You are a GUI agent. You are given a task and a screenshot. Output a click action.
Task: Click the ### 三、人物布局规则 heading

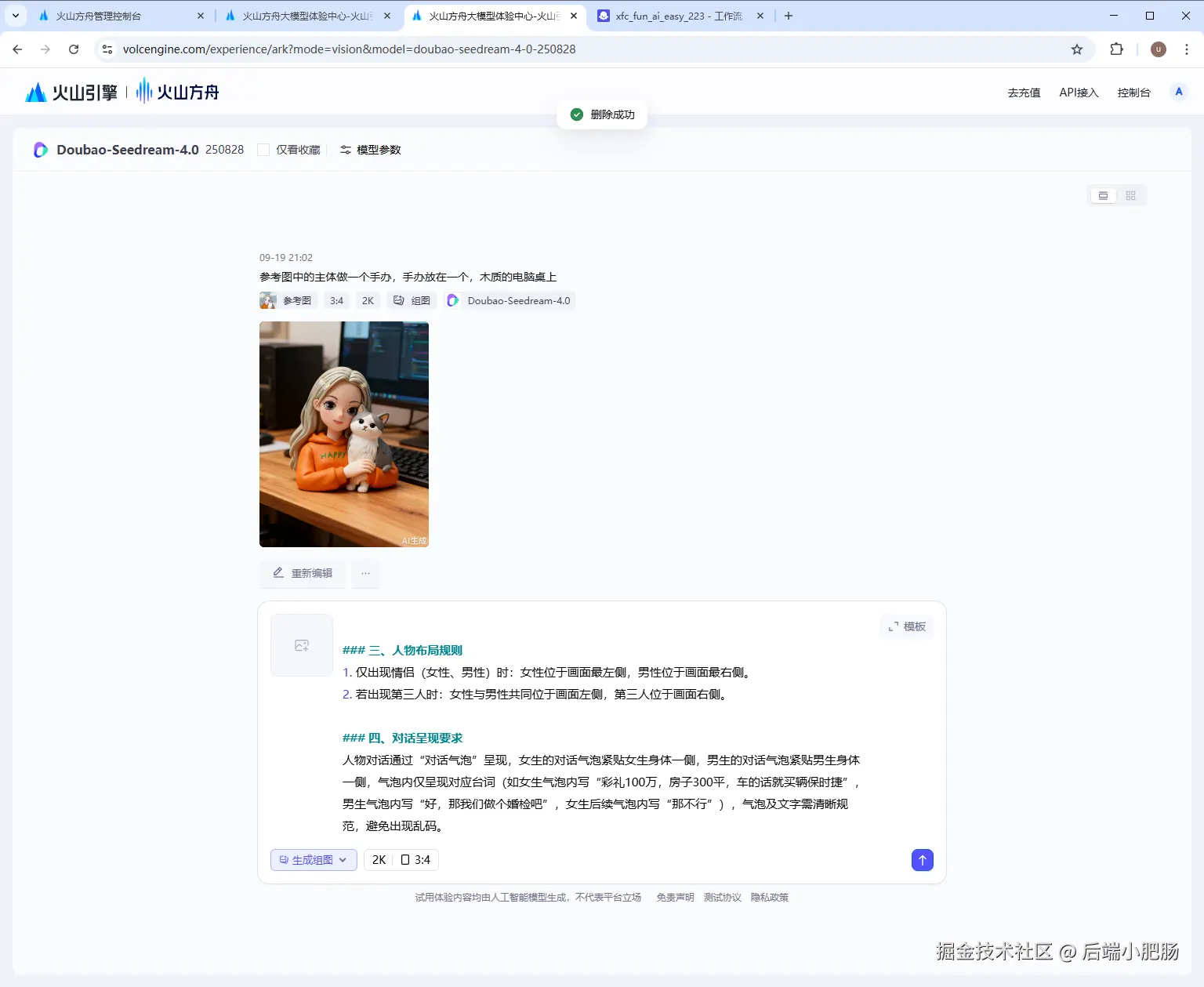click(x=402, y=651)
